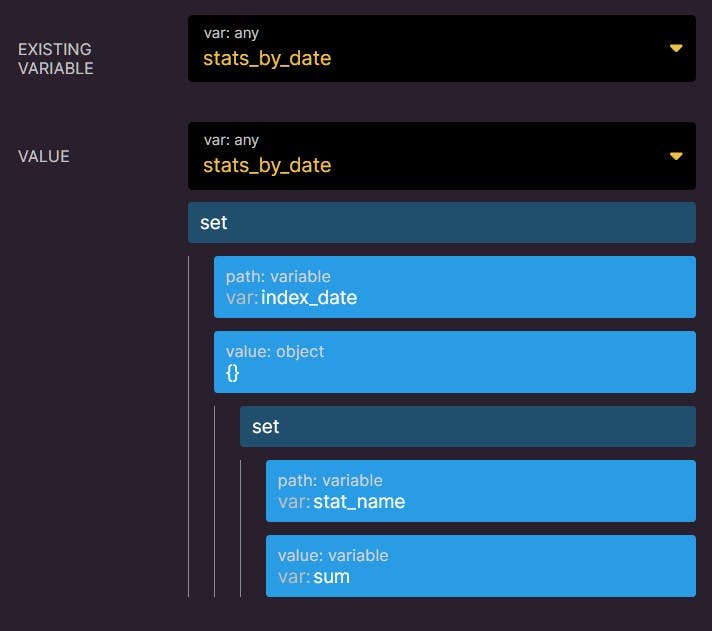Click the sum variable name

[331, 577]
